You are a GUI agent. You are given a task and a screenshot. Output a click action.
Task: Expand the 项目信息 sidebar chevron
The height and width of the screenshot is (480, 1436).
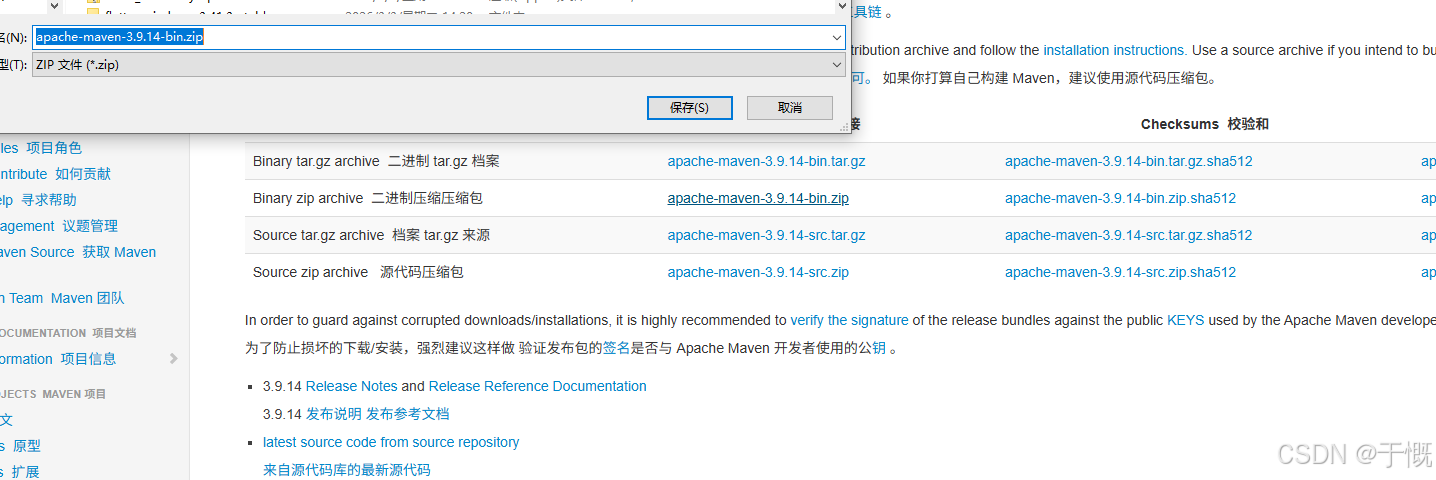(173, 359)
